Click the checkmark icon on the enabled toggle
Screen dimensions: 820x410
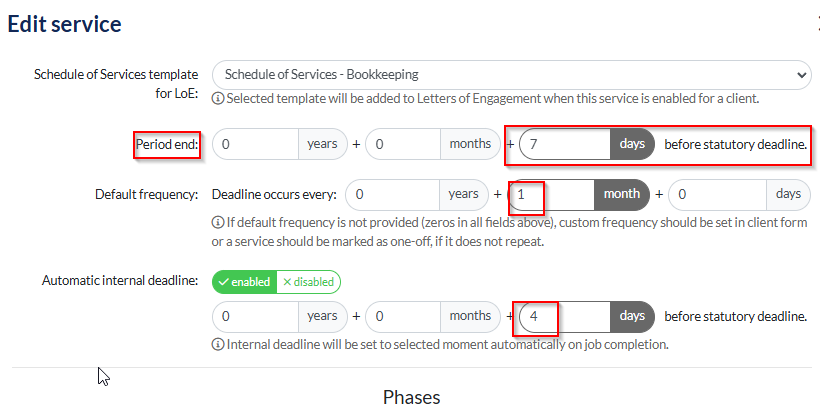224,282
